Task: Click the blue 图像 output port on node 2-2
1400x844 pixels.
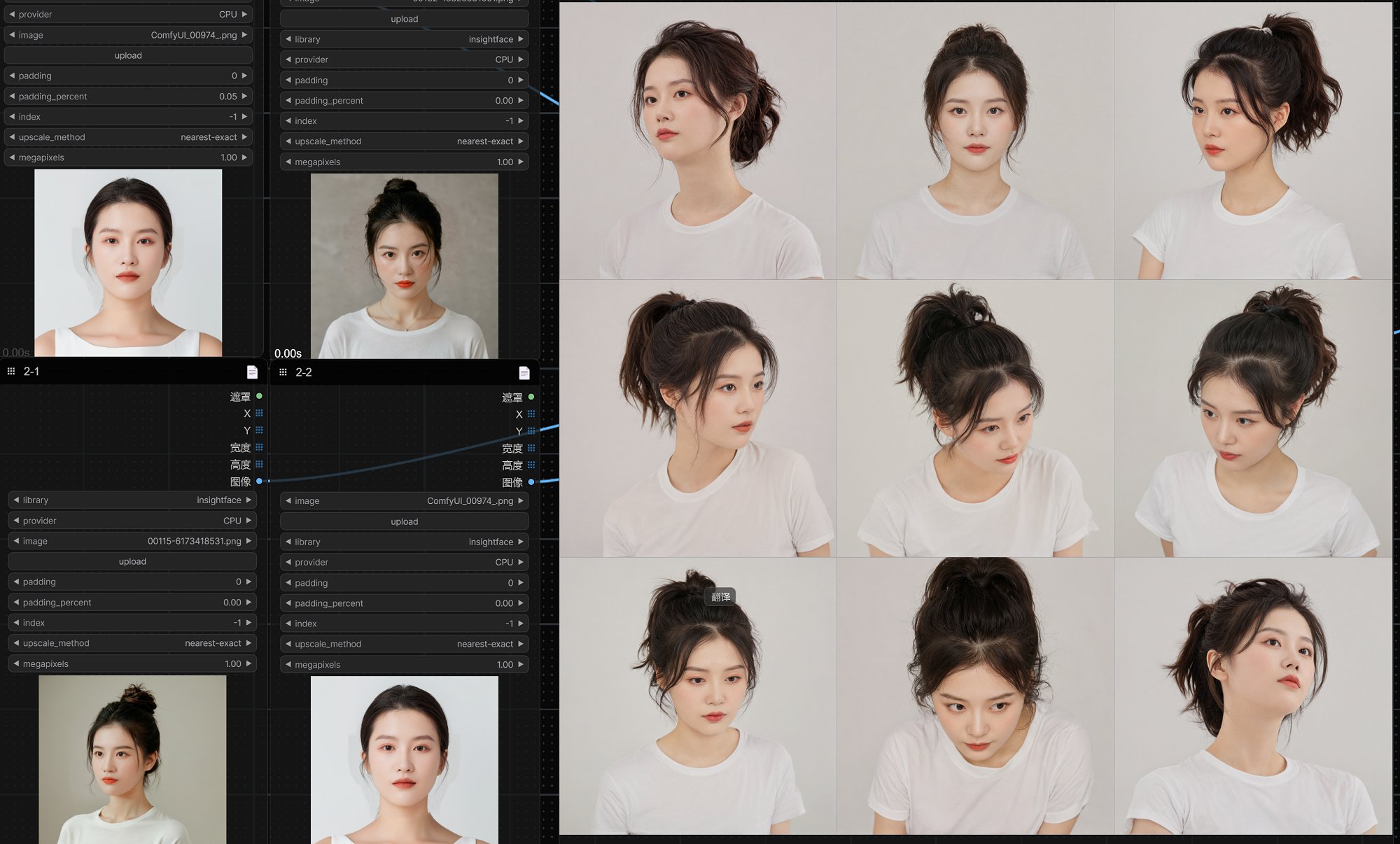Action: [x=531, y=482]
